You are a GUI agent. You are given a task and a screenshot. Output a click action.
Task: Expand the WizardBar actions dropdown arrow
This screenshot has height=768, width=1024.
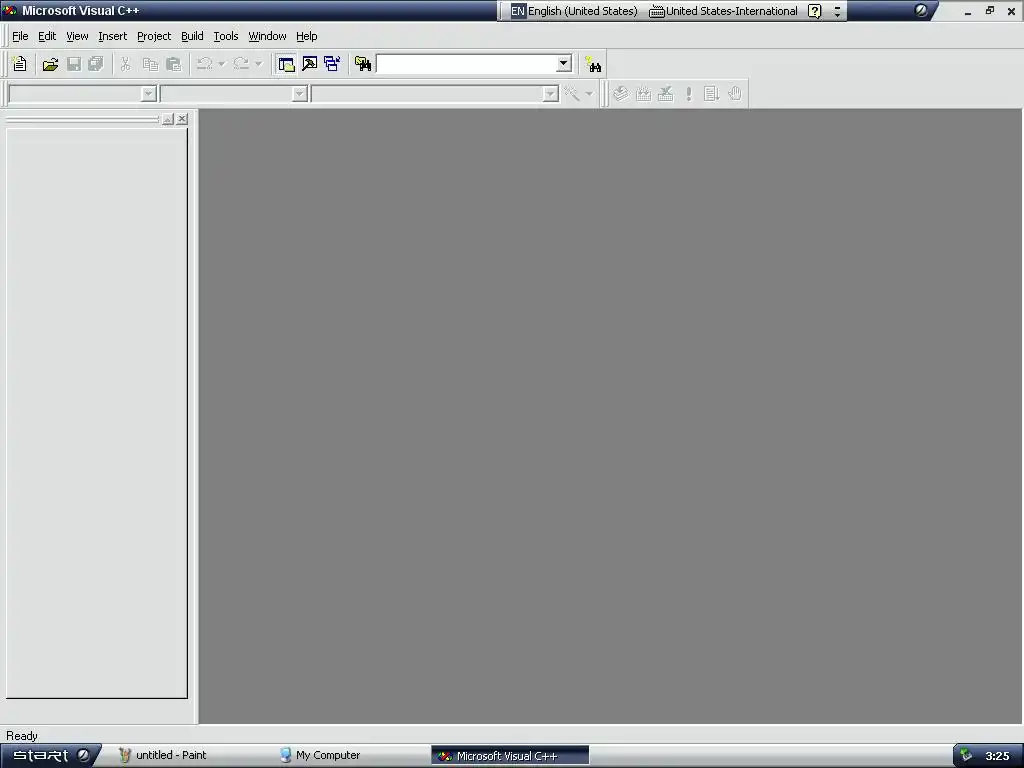589,94
